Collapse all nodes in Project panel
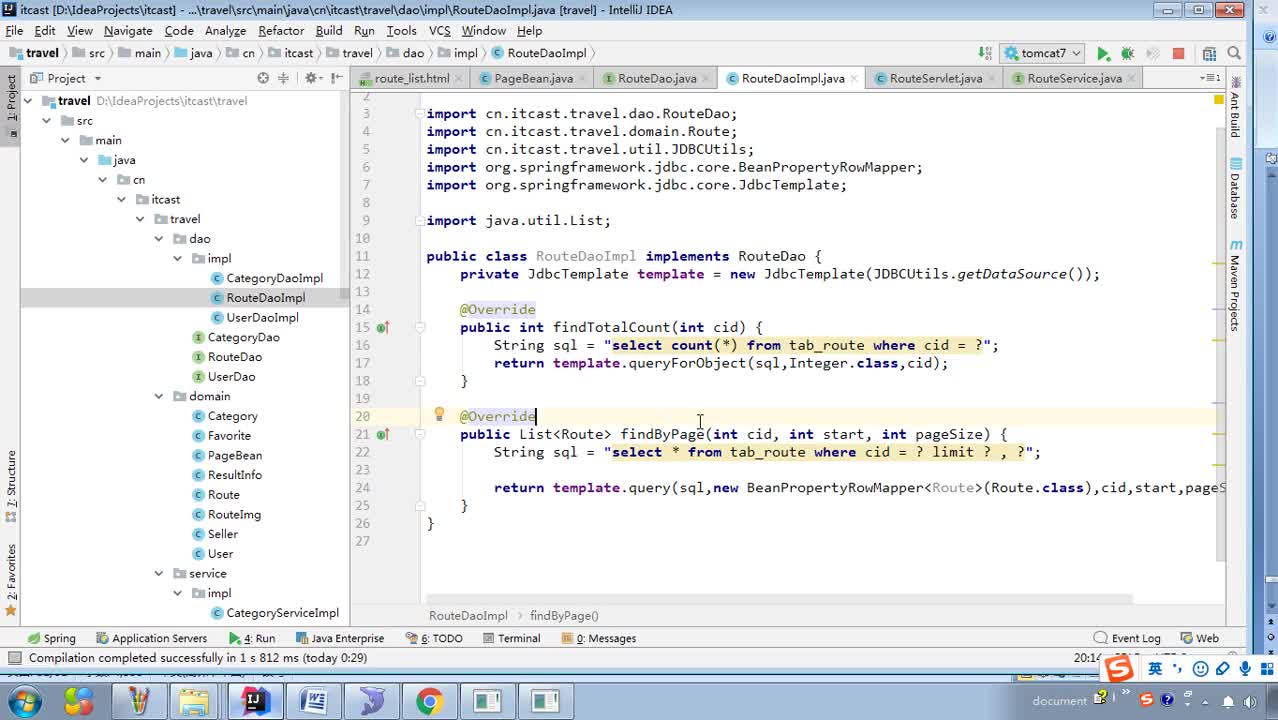 (284, 78)
